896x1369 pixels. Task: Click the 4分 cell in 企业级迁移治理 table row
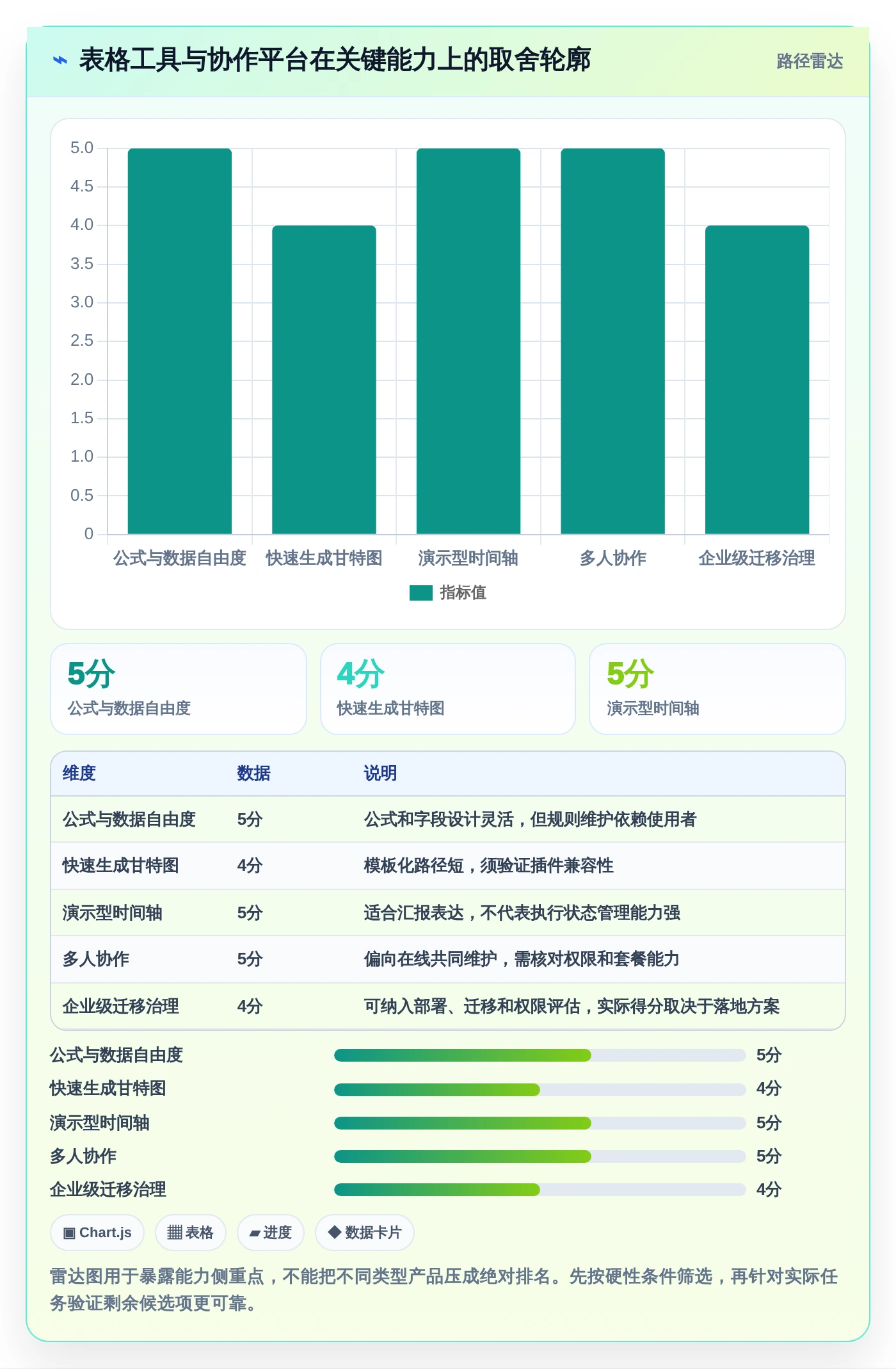click(x=250, y=1007)
